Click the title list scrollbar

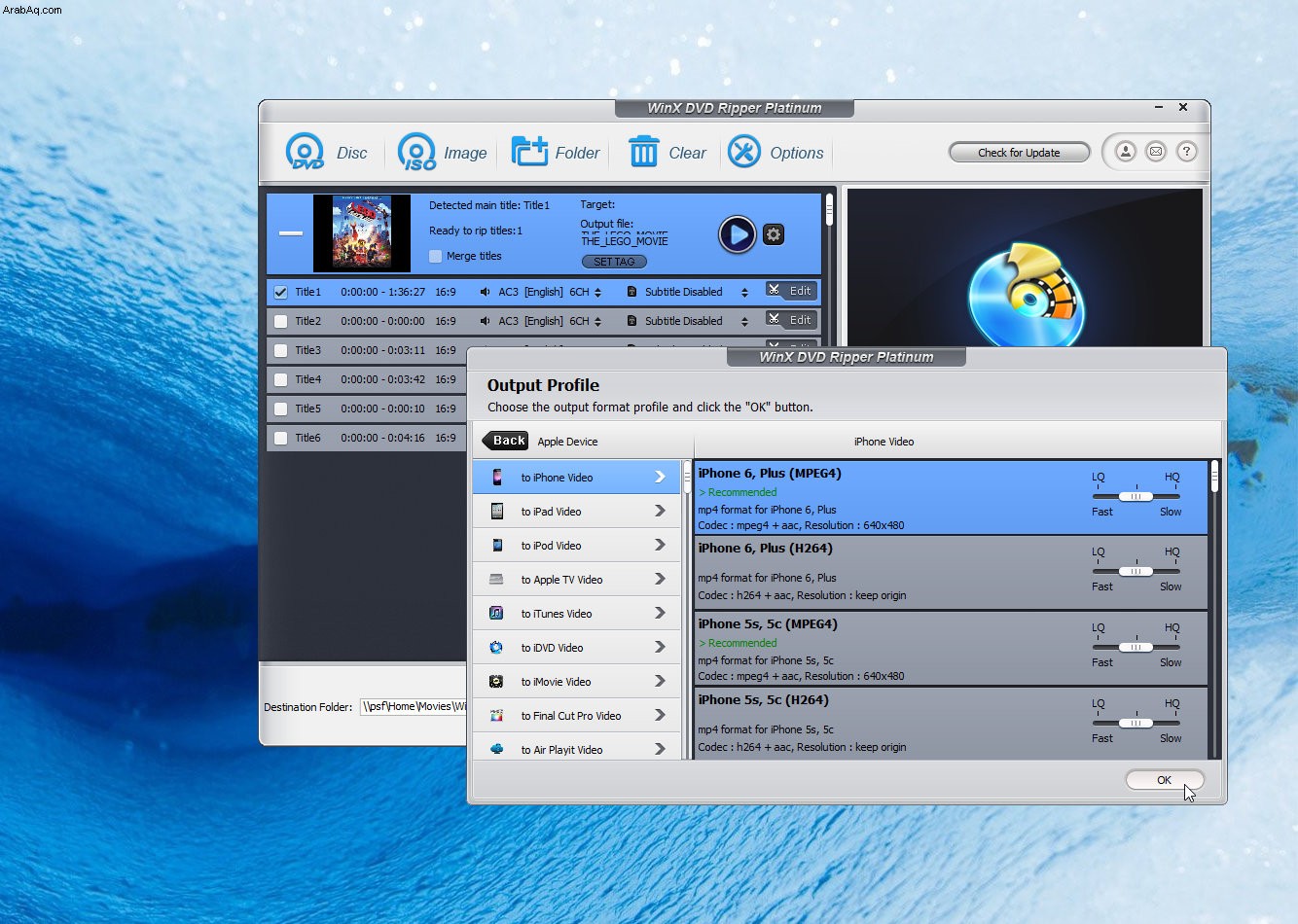coord(829,209)
